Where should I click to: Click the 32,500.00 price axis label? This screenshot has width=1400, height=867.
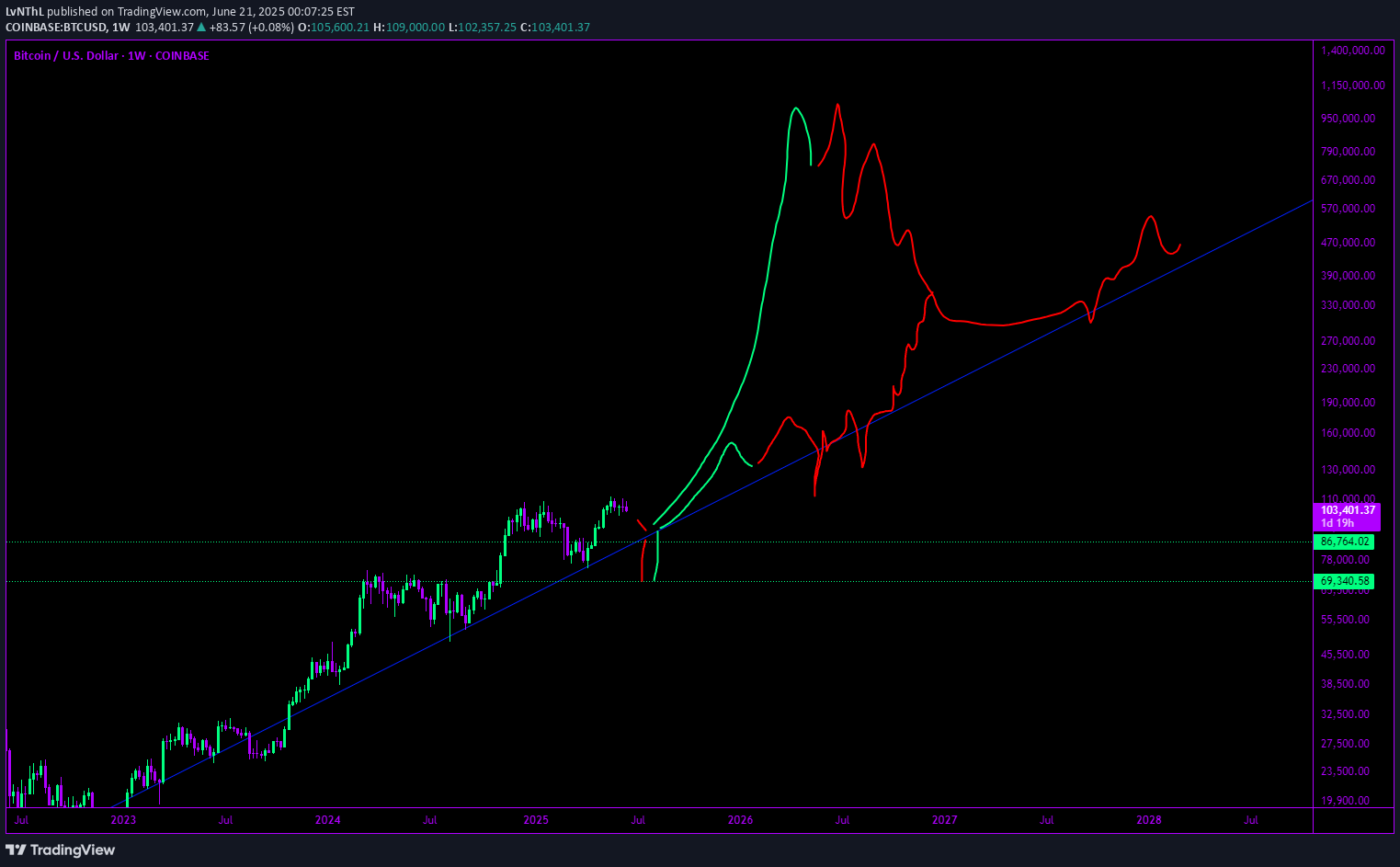[x=1346, y=714]
